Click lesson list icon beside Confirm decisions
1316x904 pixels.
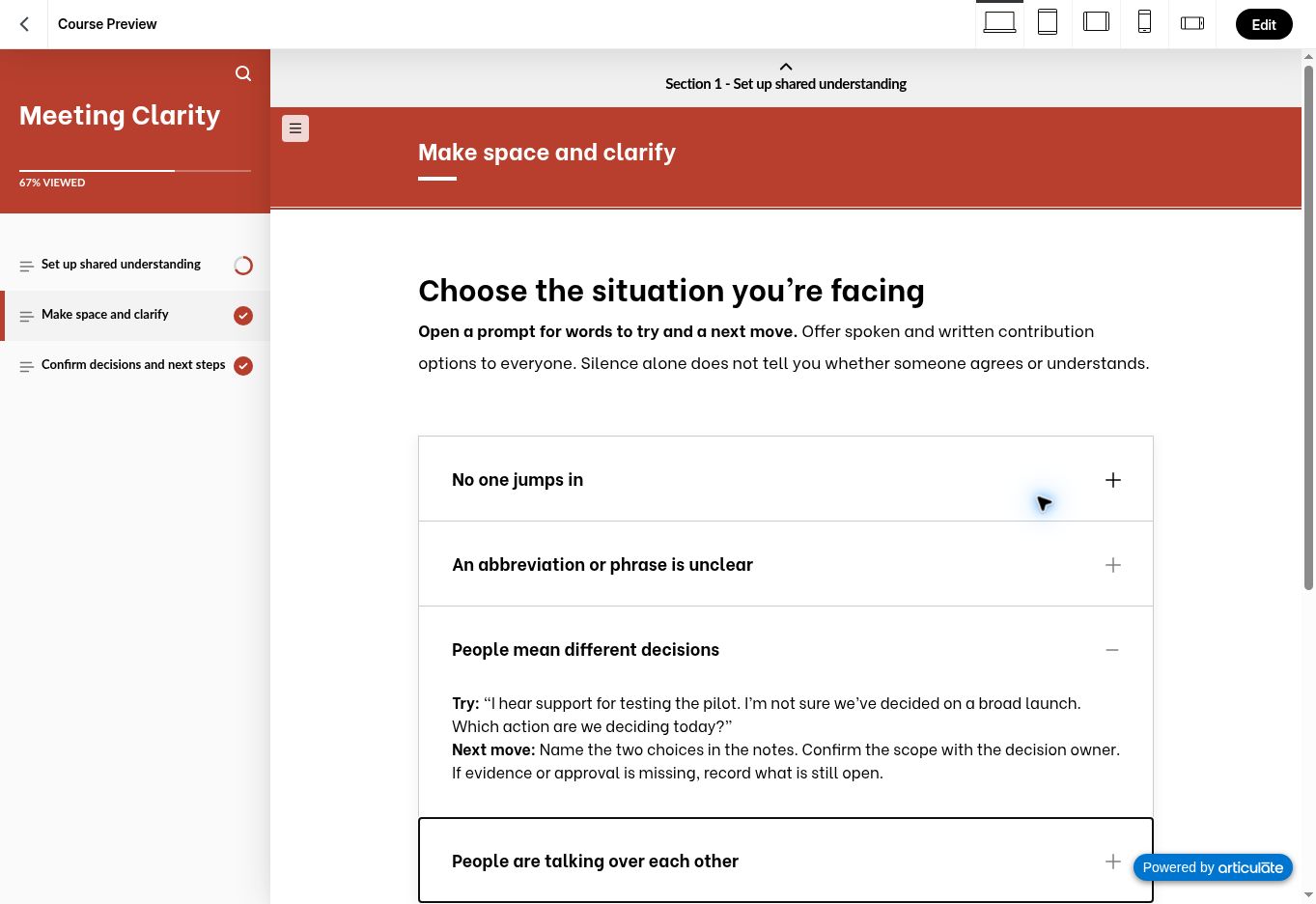(x=26, y=367)
